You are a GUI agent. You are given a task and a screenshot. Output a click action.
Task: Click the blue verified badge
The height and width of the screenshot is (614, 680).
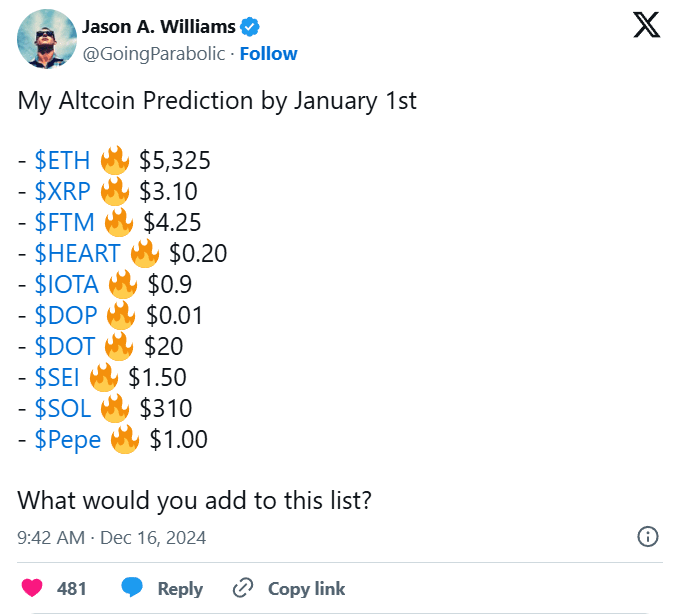[x=281, y=27]
